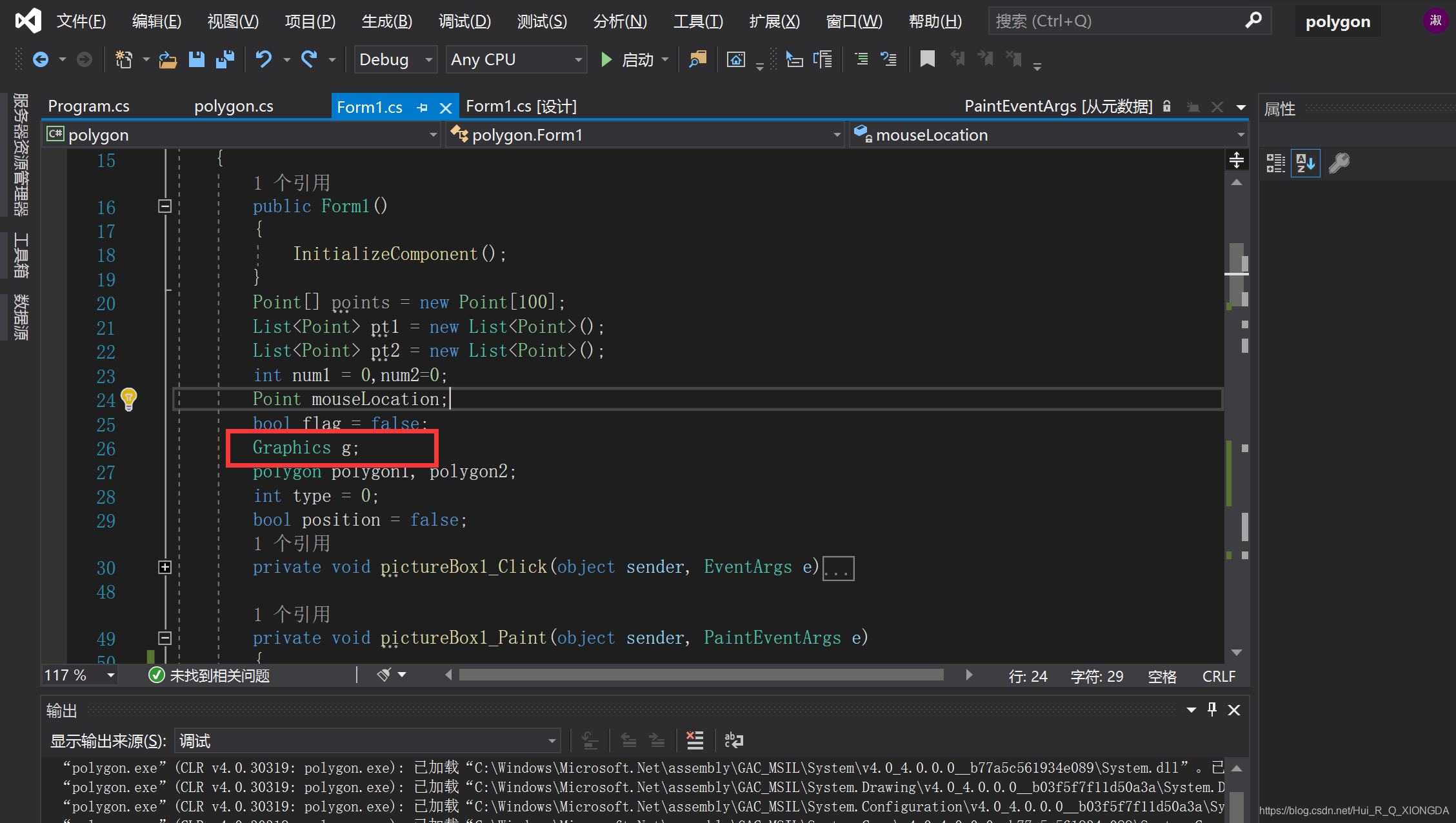
Task: Switch to the Program.cs tab
Action: 89,106
